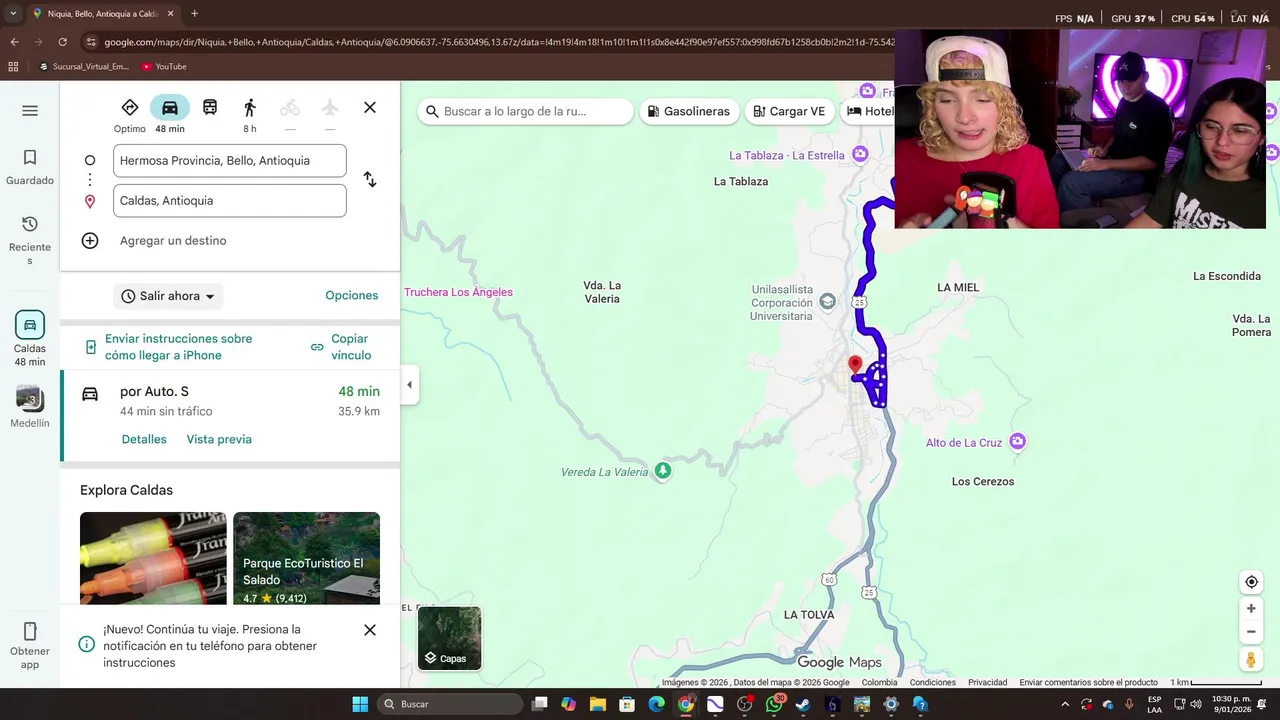
Task: Click the Agregar un destino plus icon
Action: coord(90,241)
